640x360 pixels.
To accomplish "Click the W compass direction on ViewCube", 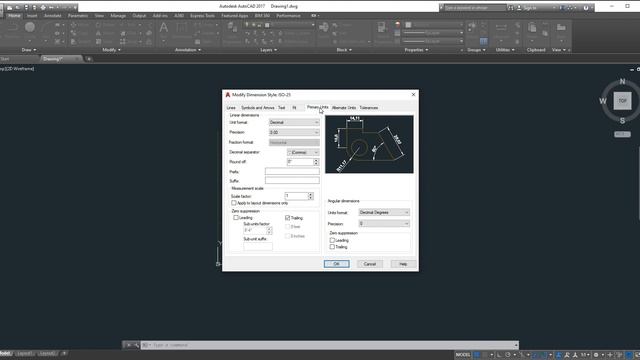I will tap(603, 101).
